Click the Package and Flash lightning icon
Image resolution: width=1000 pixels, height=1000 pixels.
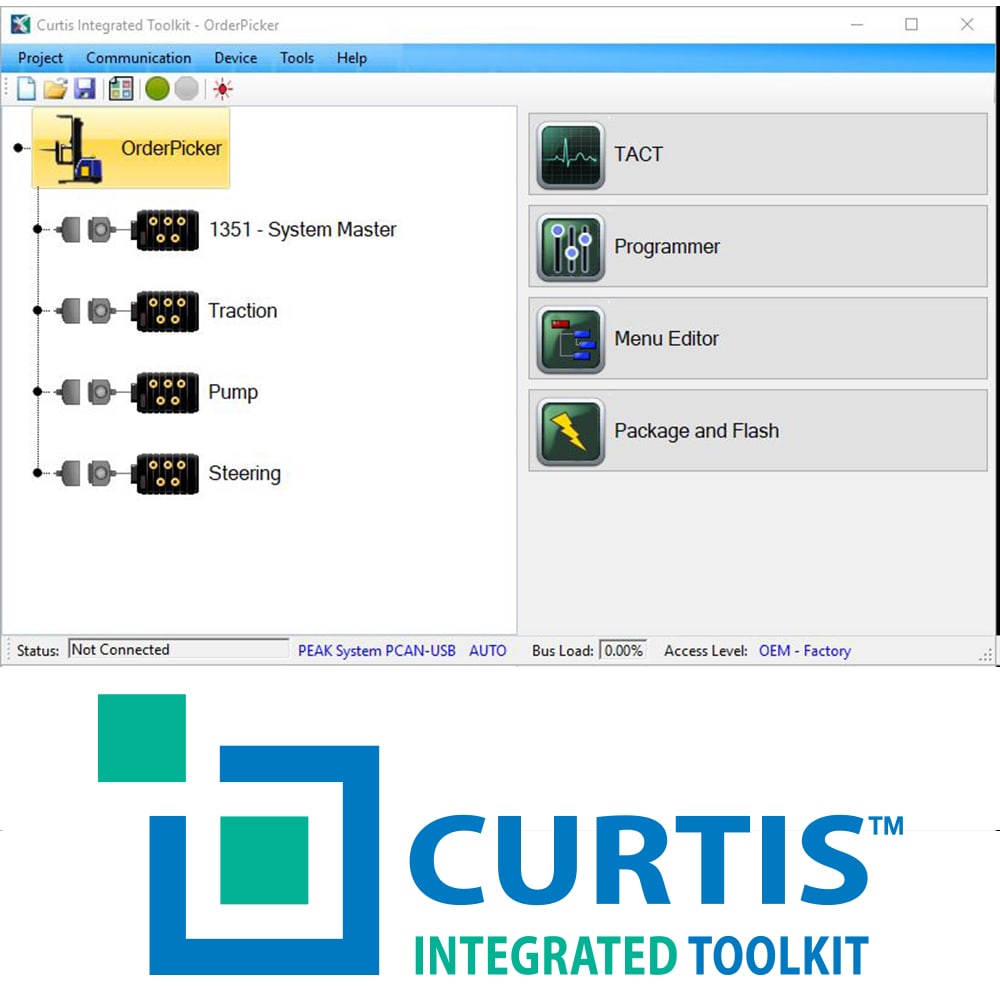coord(571,431)
